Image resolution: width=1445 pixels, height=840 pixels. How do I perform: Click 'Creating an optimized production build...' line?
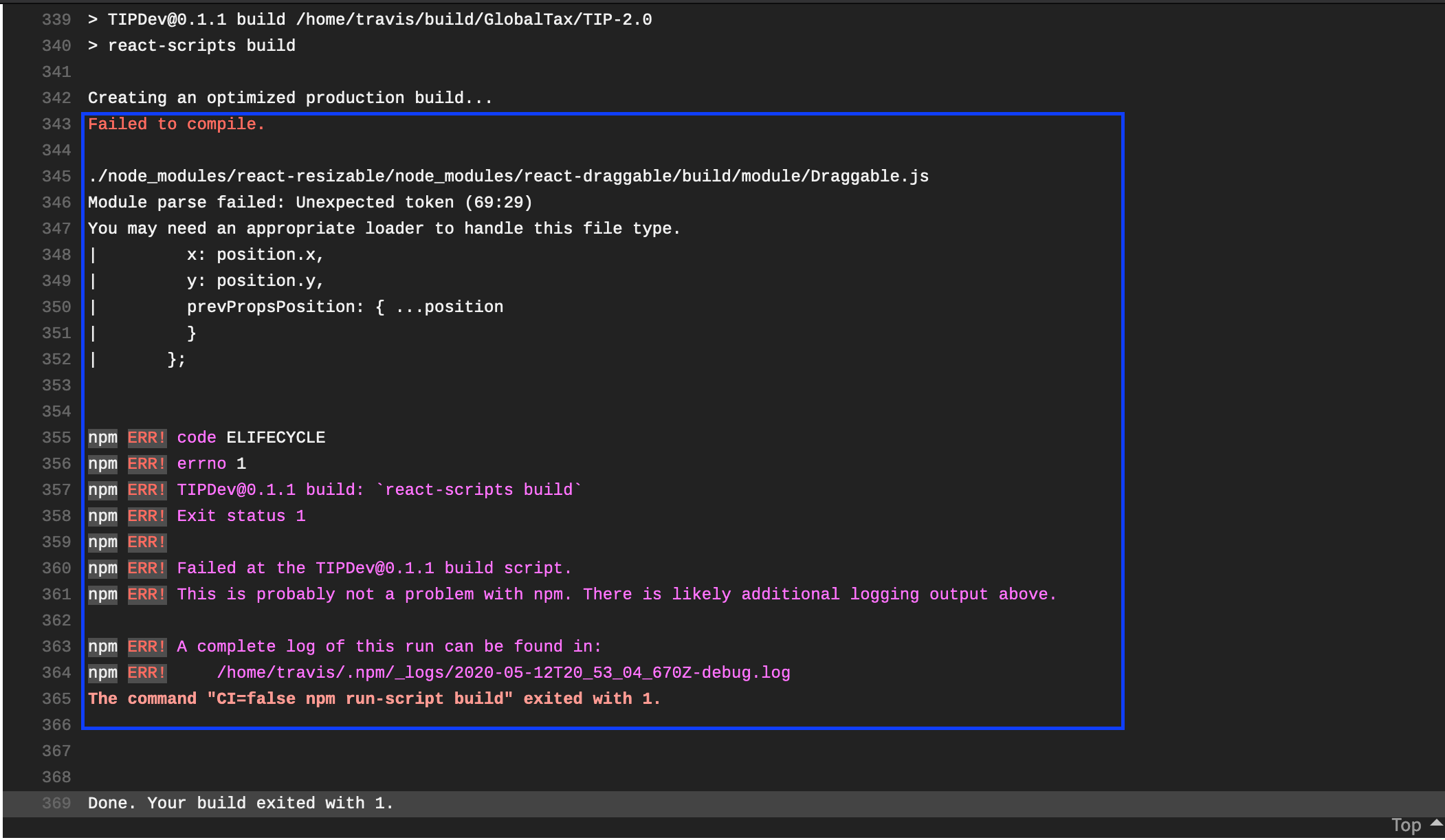pyautogui.click(x=290, y=98)
